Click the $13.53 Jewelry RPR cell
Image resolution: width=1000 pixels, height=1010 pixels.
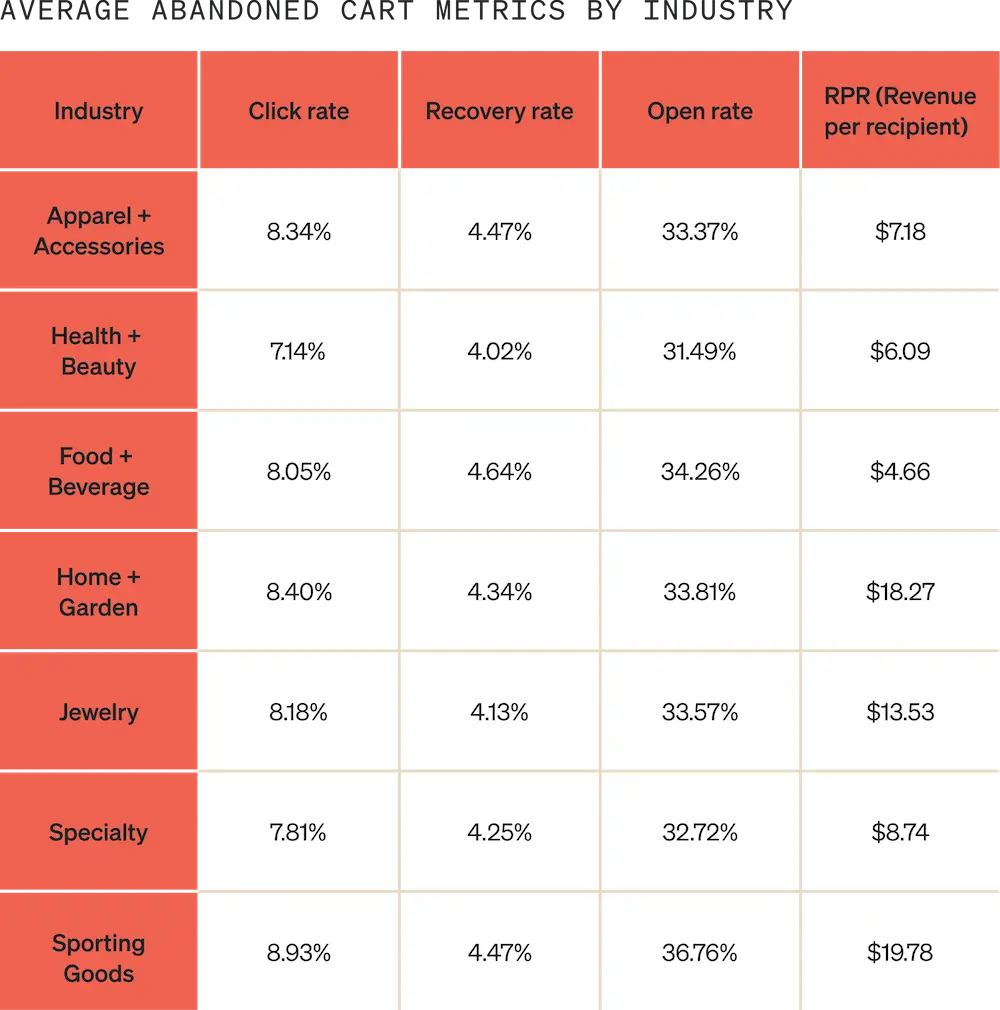pyautogui.click(x=900, y=712)
